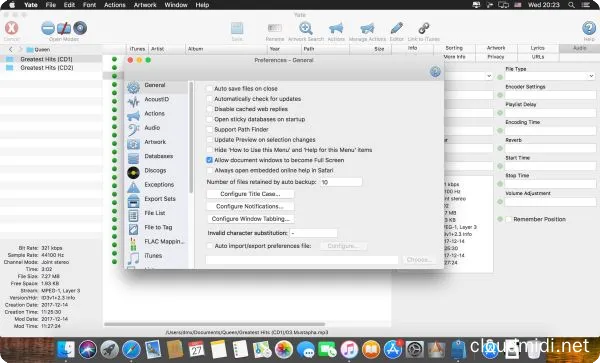Click the Album column header

point(226,49)
